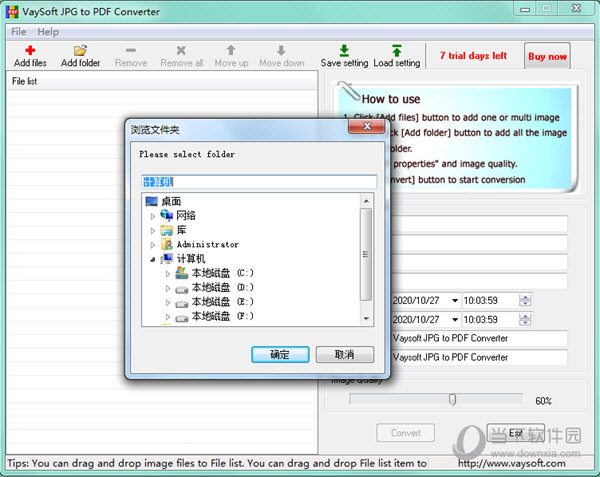This screenshot has width=600, height=477.
Task: Open the second 2020/10/27 date dropdown
Action: (455, 319)
